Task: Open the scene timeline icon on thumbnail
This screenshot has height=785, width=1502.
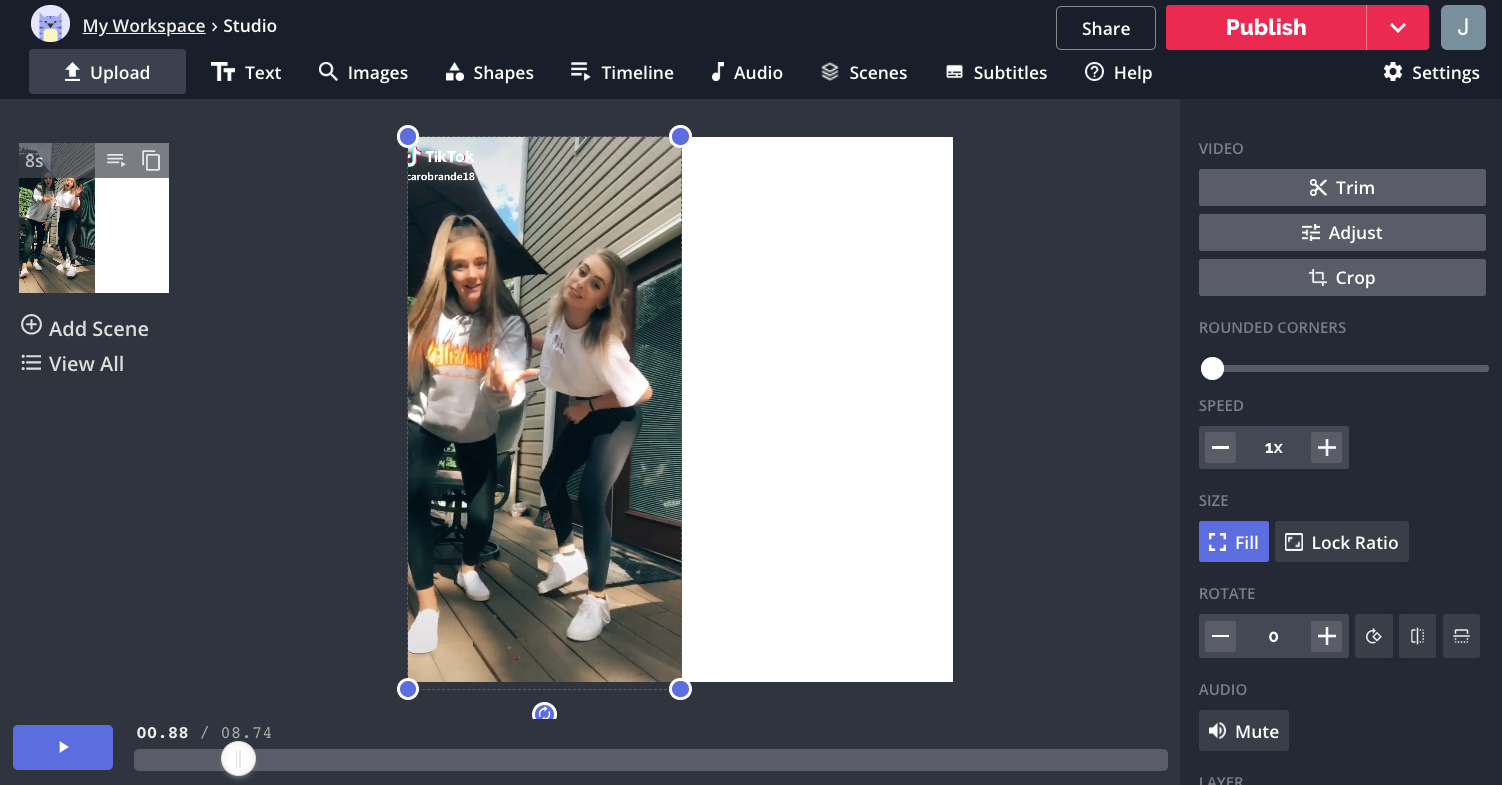Action: pyautogui.click(x=116, y=160)
